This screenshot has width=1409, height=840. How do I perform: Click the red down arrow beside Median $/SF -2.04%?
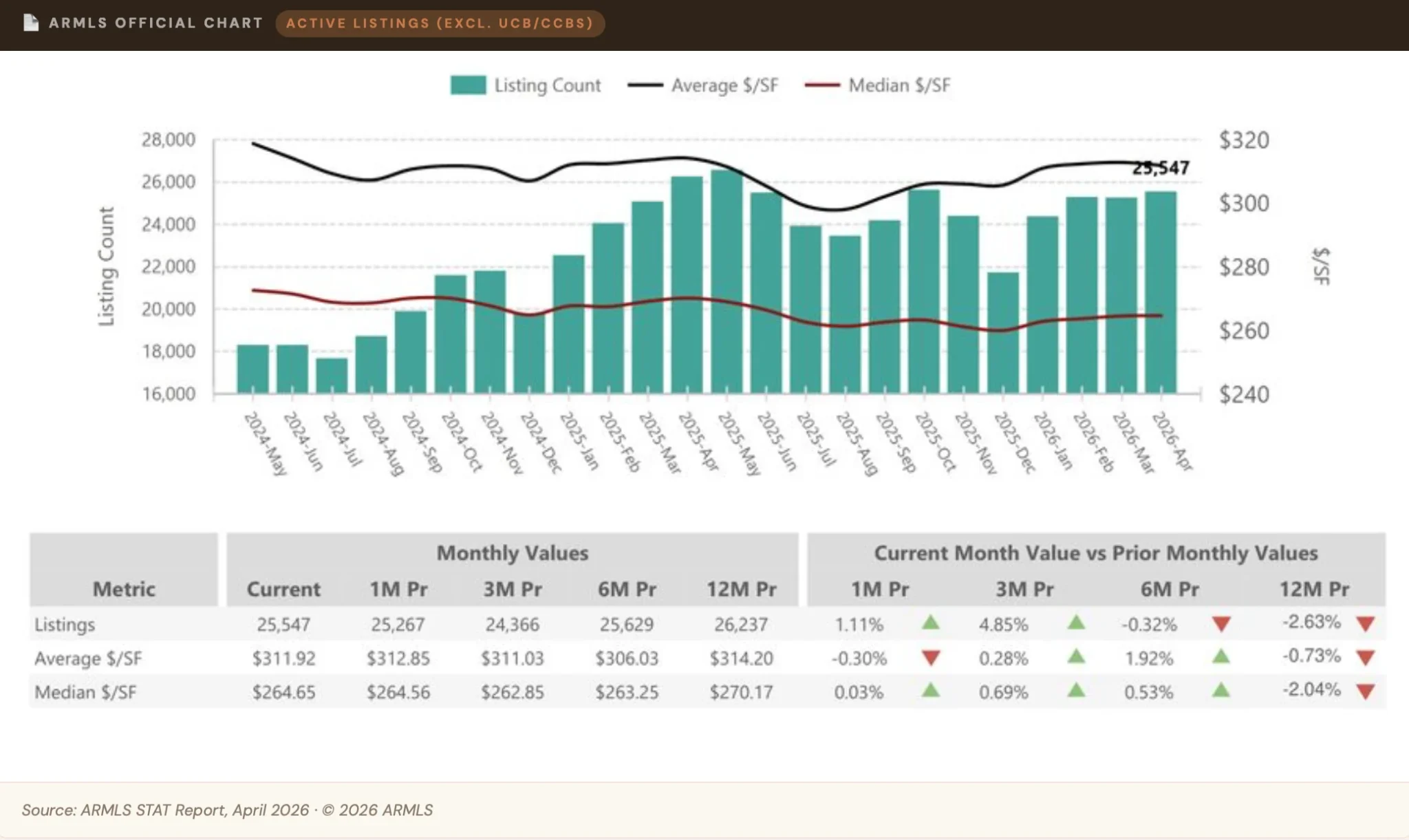[1366, 692]
